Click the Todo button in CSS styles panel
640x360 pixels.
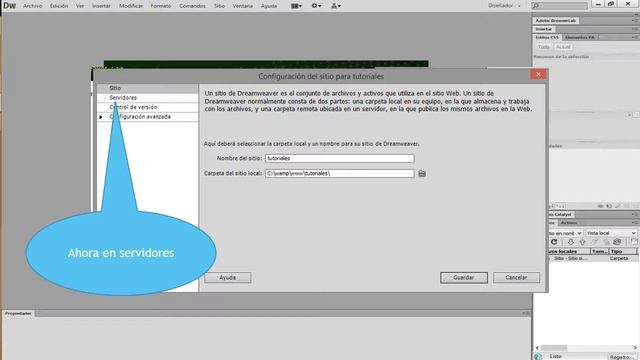(x=544, y=47)
